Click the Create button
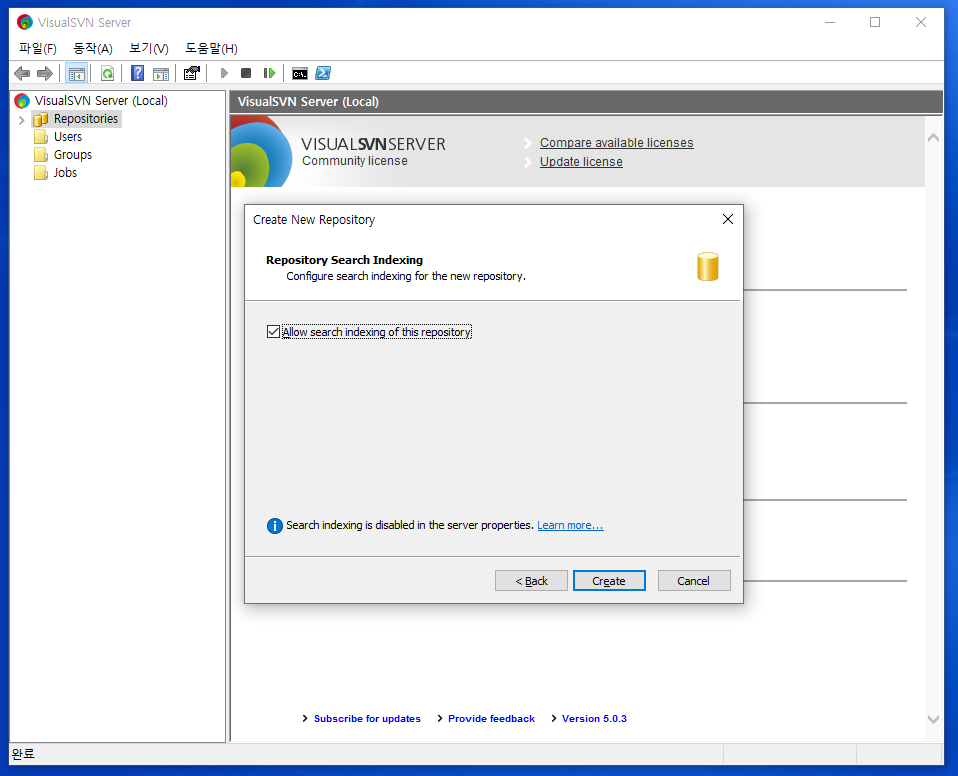 pos(609,580)
